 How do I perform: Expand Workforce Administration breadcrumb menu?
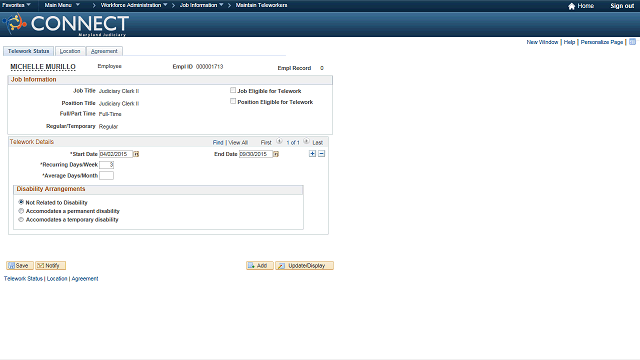point(134,5)
